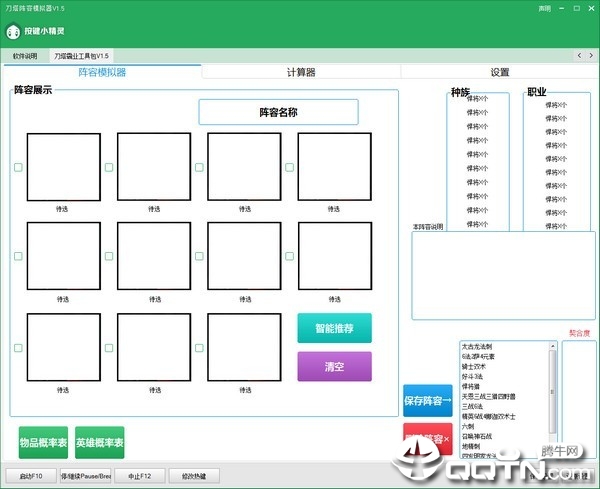Click the 按键小精灵 logo icon

(13, 32)
